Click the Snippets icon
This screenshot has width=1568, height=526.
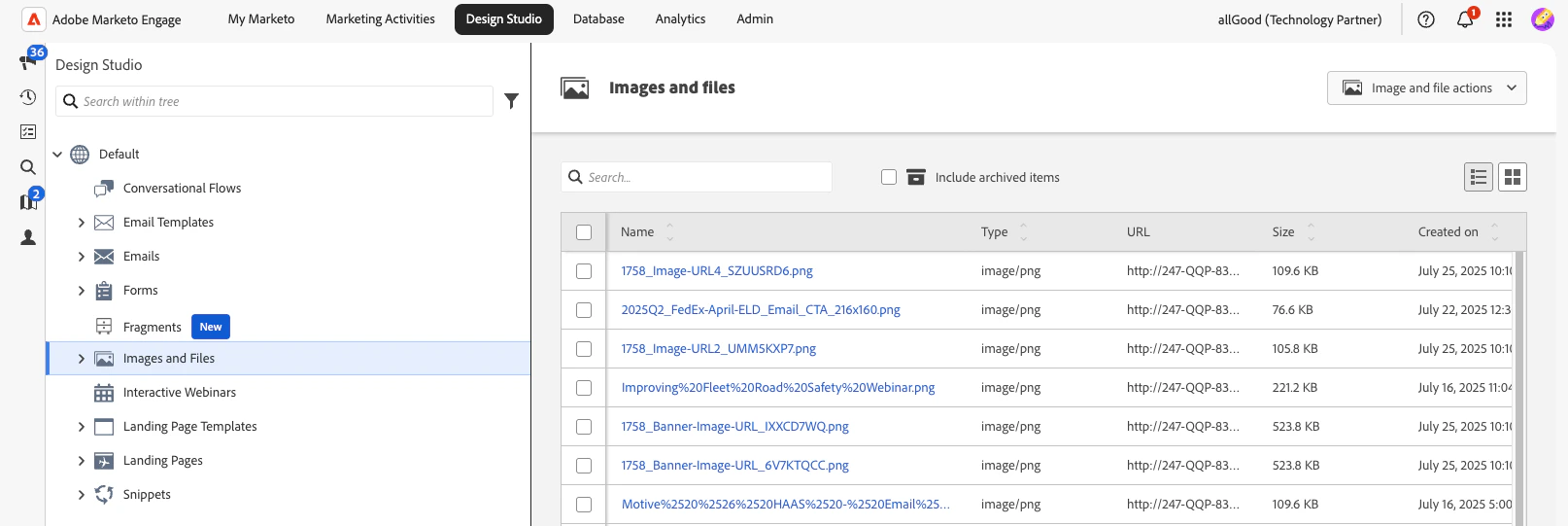coord(104,495)
